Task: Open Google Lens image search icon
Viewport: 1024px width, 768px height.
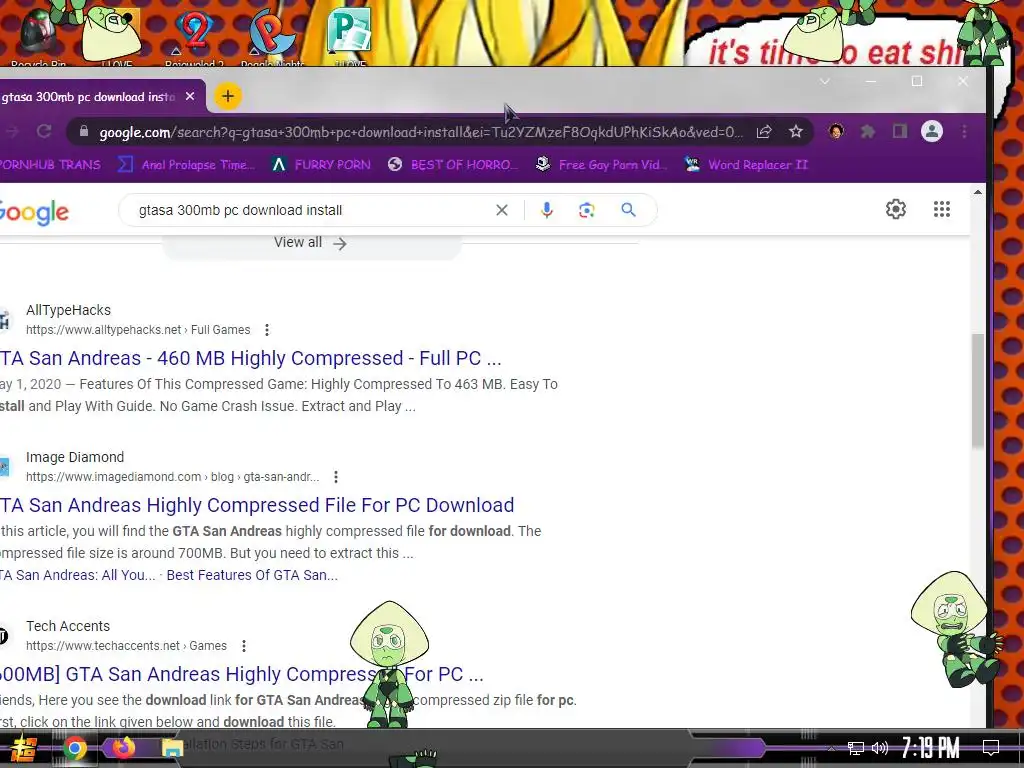Action: (x=586, y=210)
